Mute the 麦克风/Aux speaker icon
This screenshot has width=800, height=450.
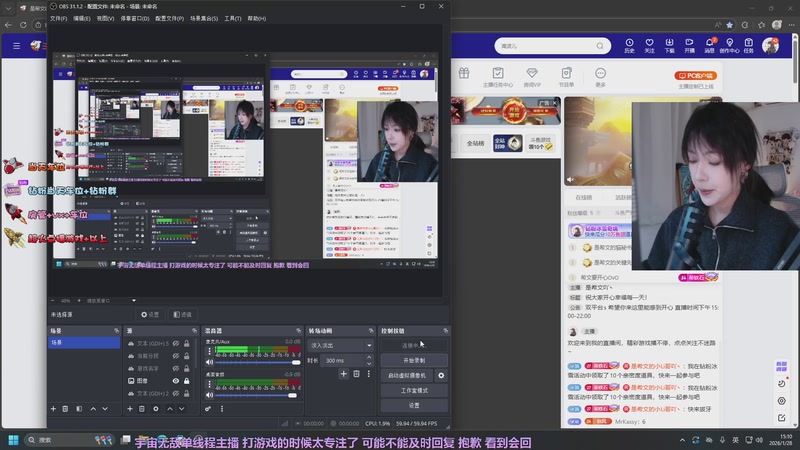209,362
